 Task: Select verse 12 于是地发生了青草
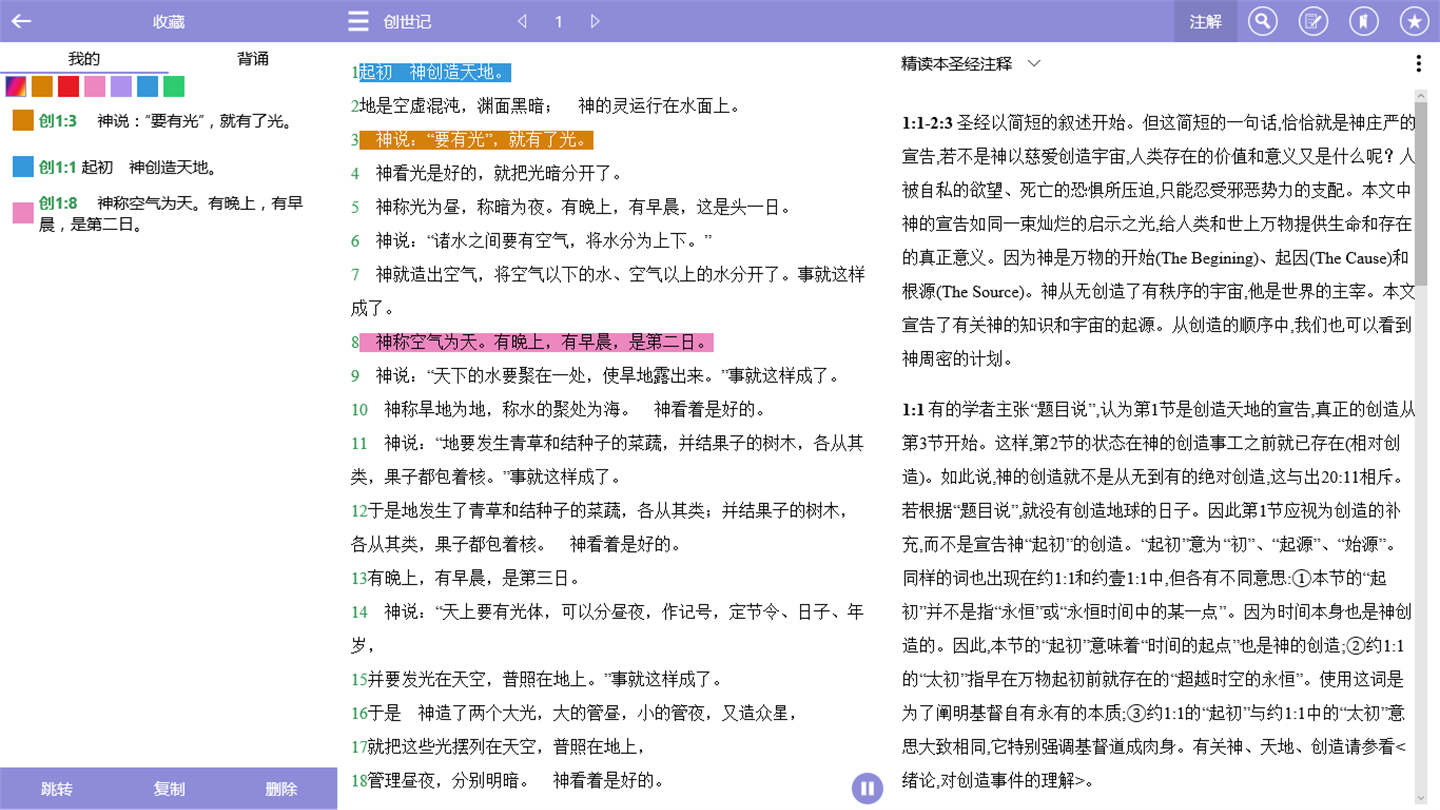(602, 527)
